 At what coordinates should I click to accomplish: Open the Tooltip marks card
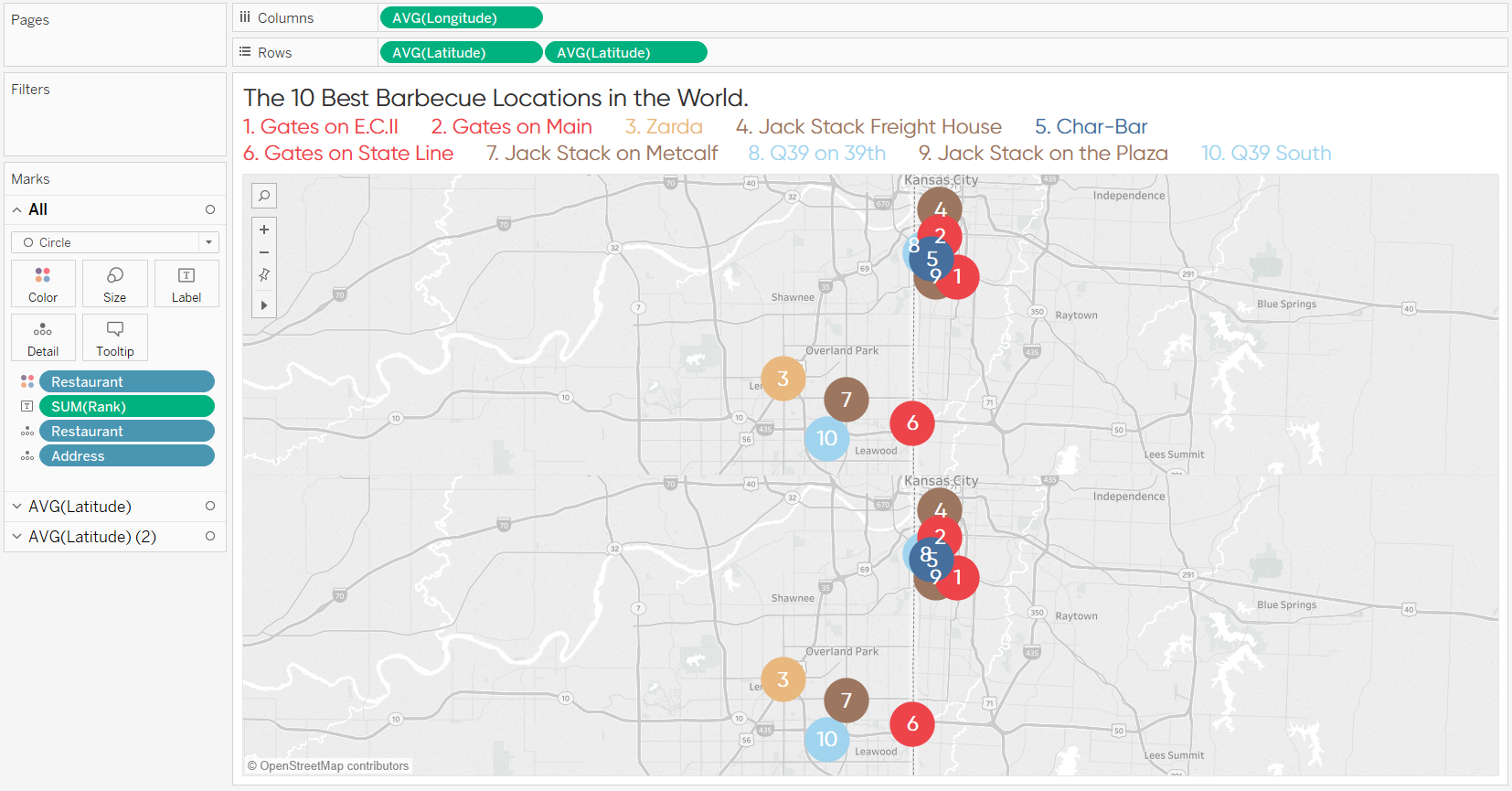coord(115,337)
